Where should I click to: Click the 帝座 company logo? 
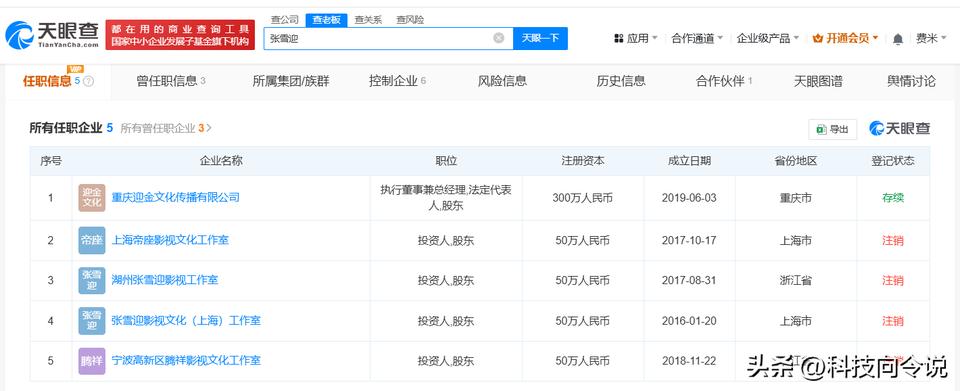click(92, 240)
